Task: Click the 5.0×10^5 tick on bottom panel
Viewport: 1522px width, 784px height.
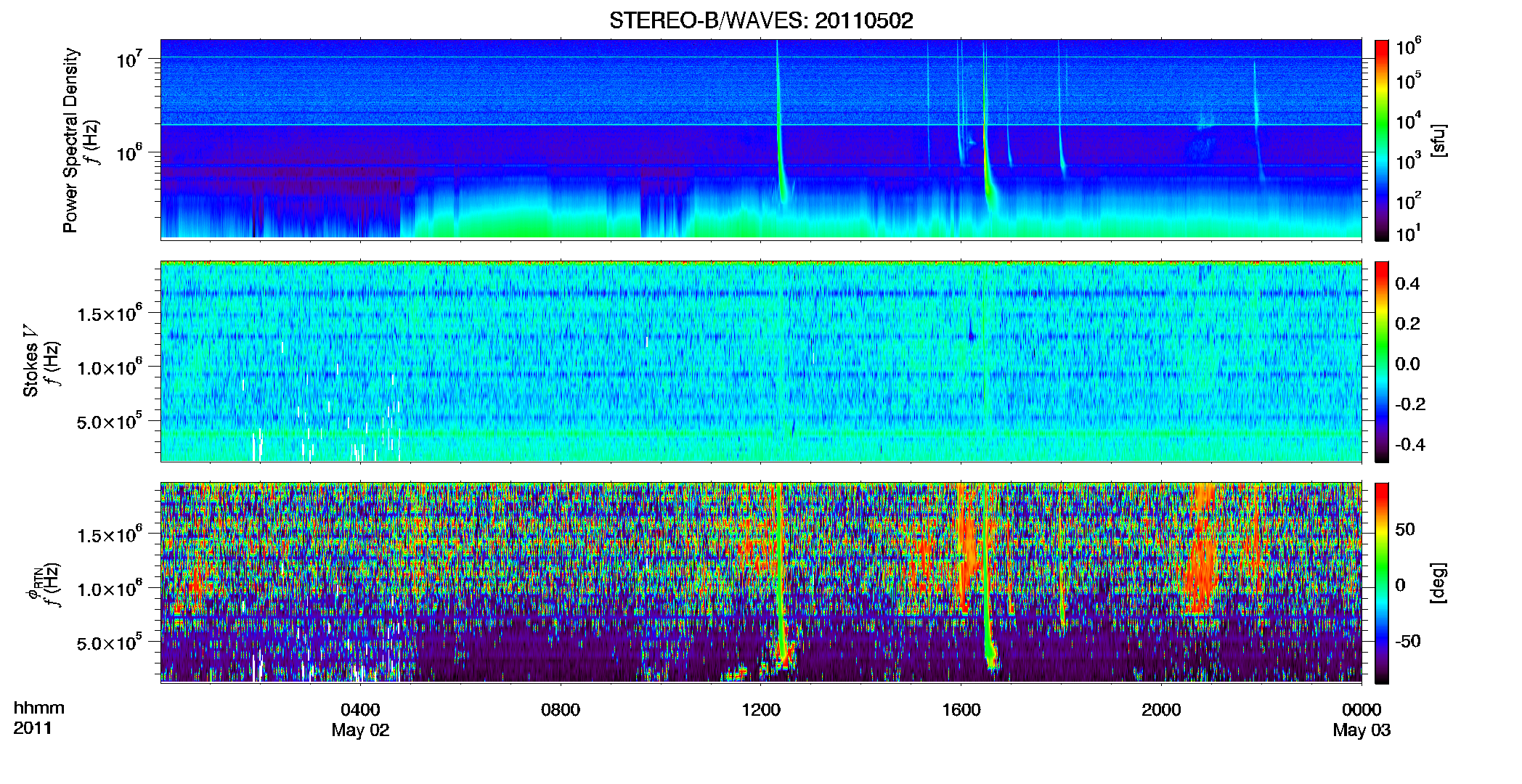Action: pyautogui.click(x=110, y=642)
